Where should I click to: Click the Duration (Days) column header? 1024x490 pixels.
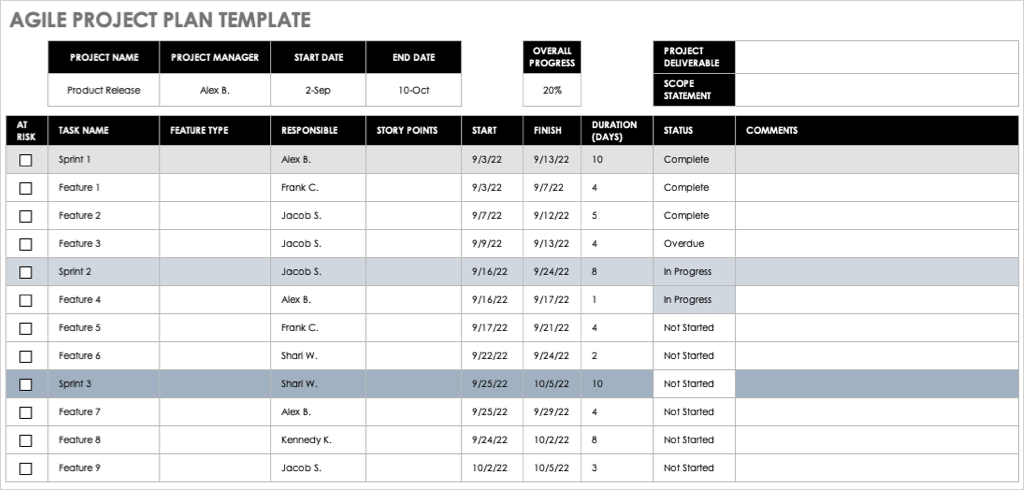coord(614,131)
